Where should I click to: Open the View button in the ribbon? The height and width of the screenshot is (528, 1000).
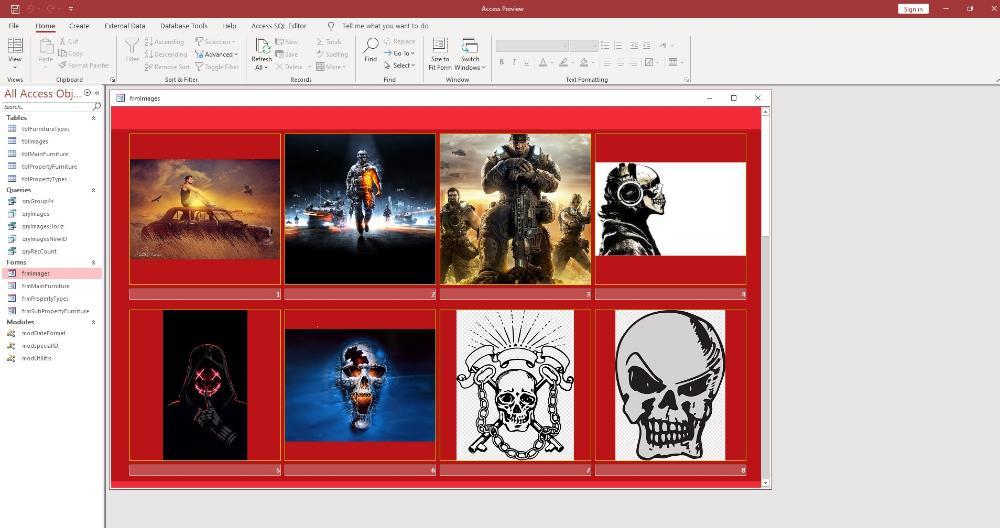pos(15,53)
